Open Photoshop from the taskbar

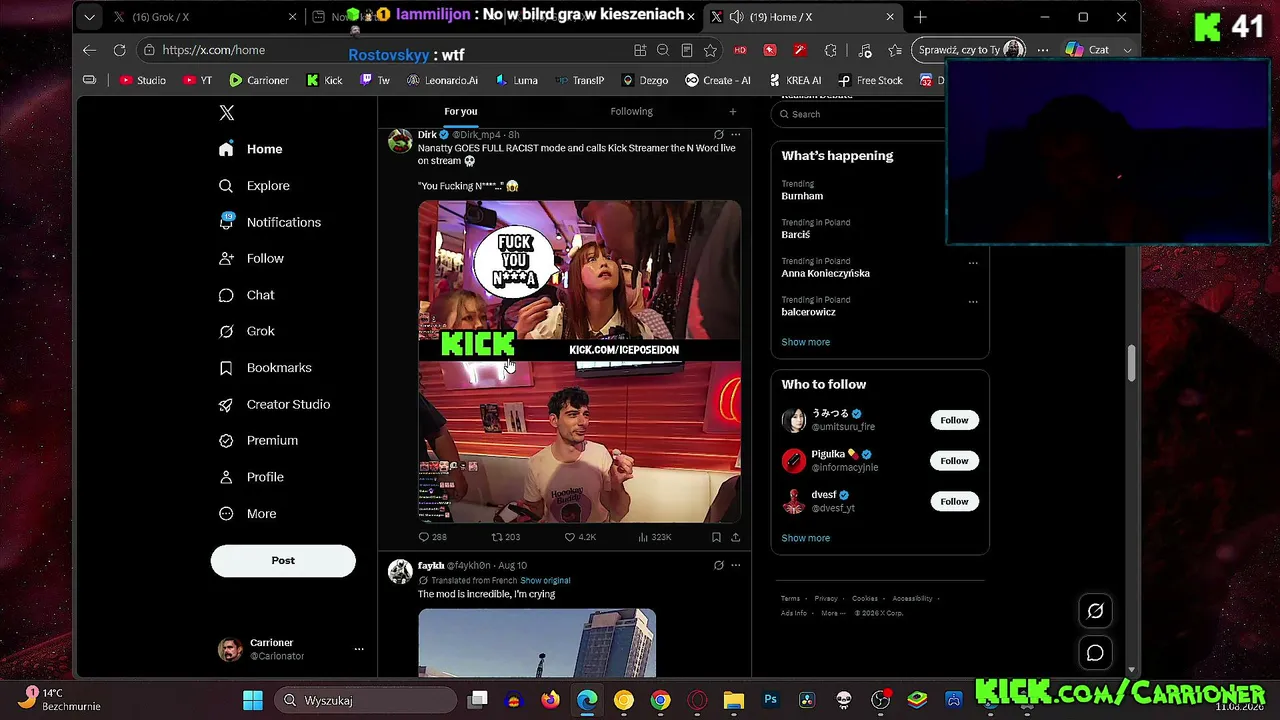tap(770, 700)
